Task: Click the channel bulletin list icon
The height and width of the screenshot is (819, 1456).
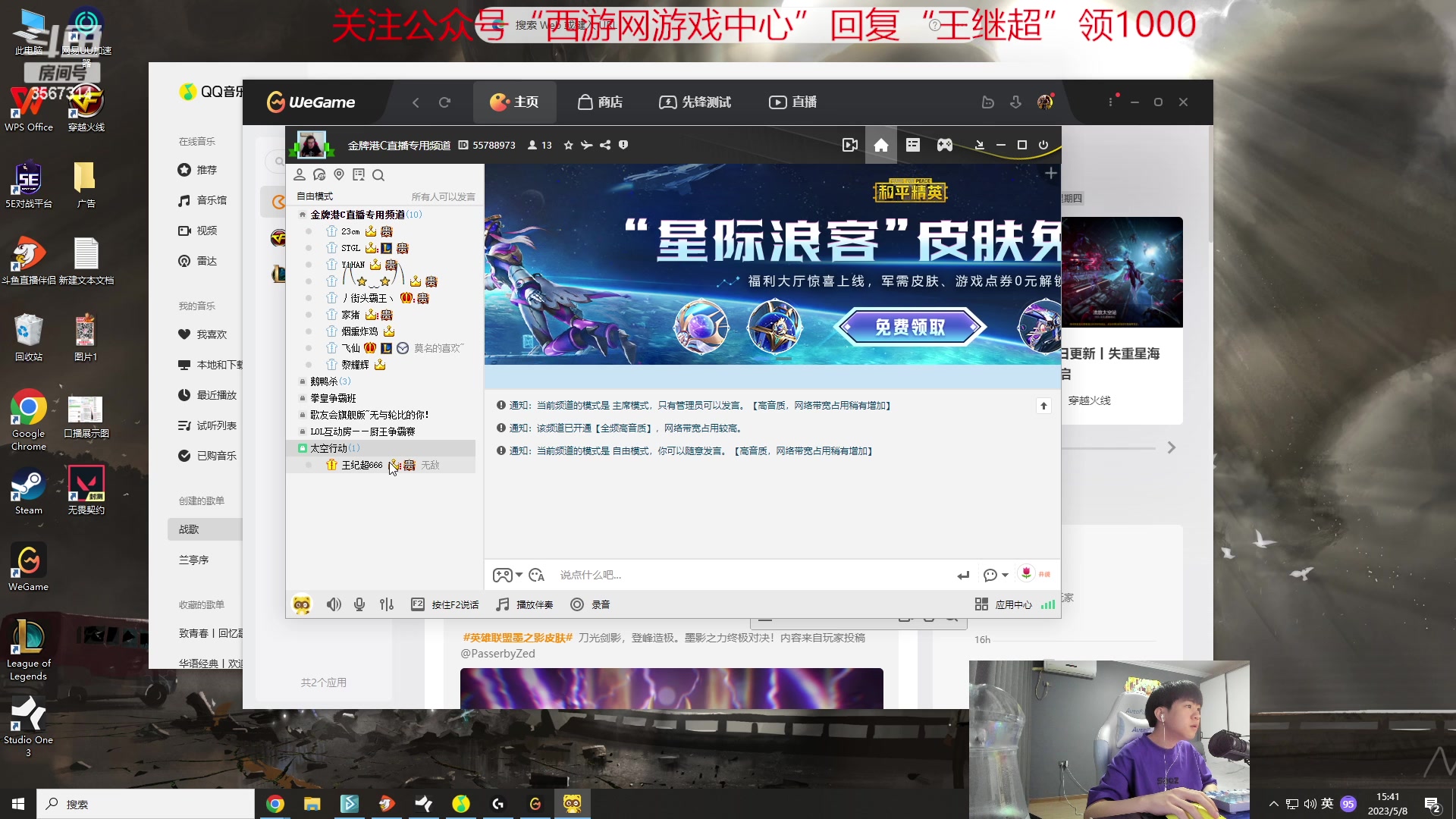Action: pyautogui.click(x=913, y=145)
